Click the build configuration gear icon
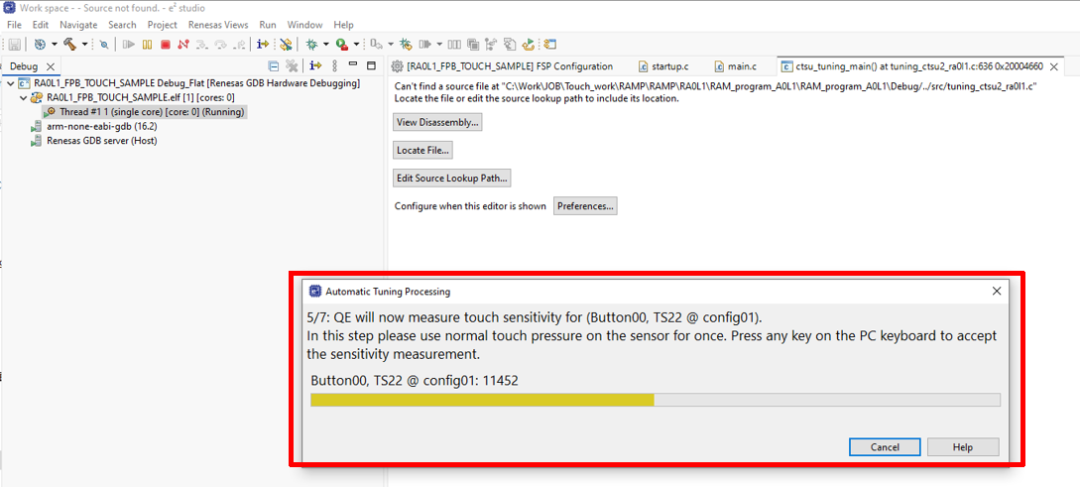Image resolution: width=1080 pixels, height=487 pixels. (x=40, y=44)
